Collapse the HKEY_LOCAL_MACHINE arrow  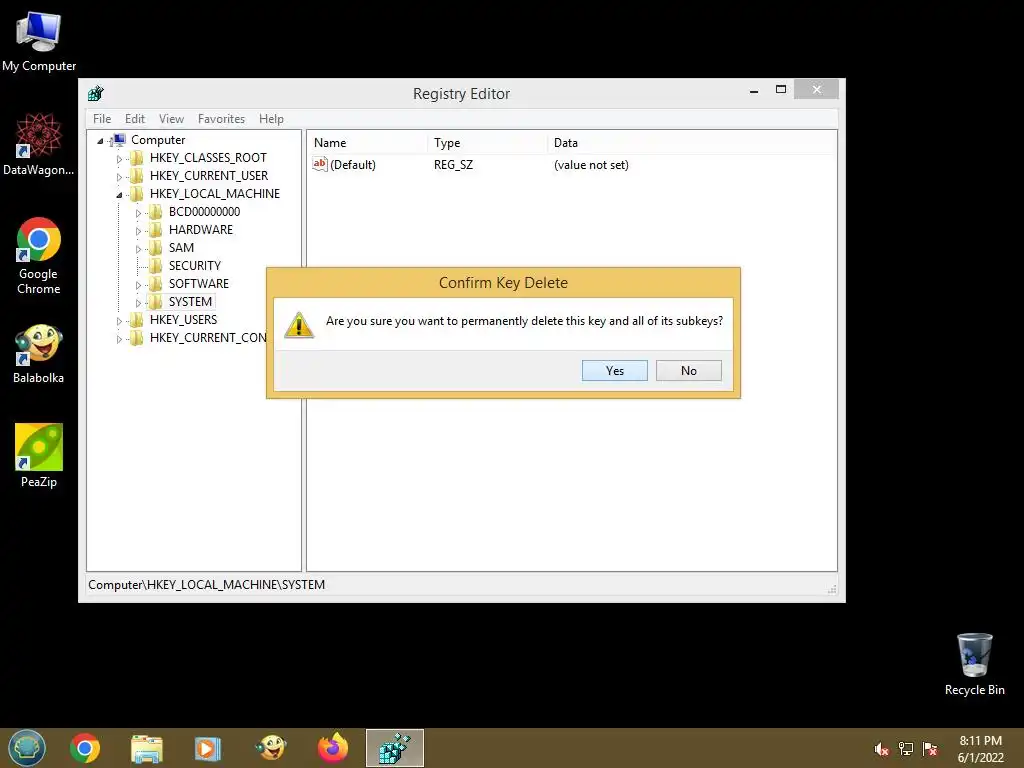coord(119,195)
